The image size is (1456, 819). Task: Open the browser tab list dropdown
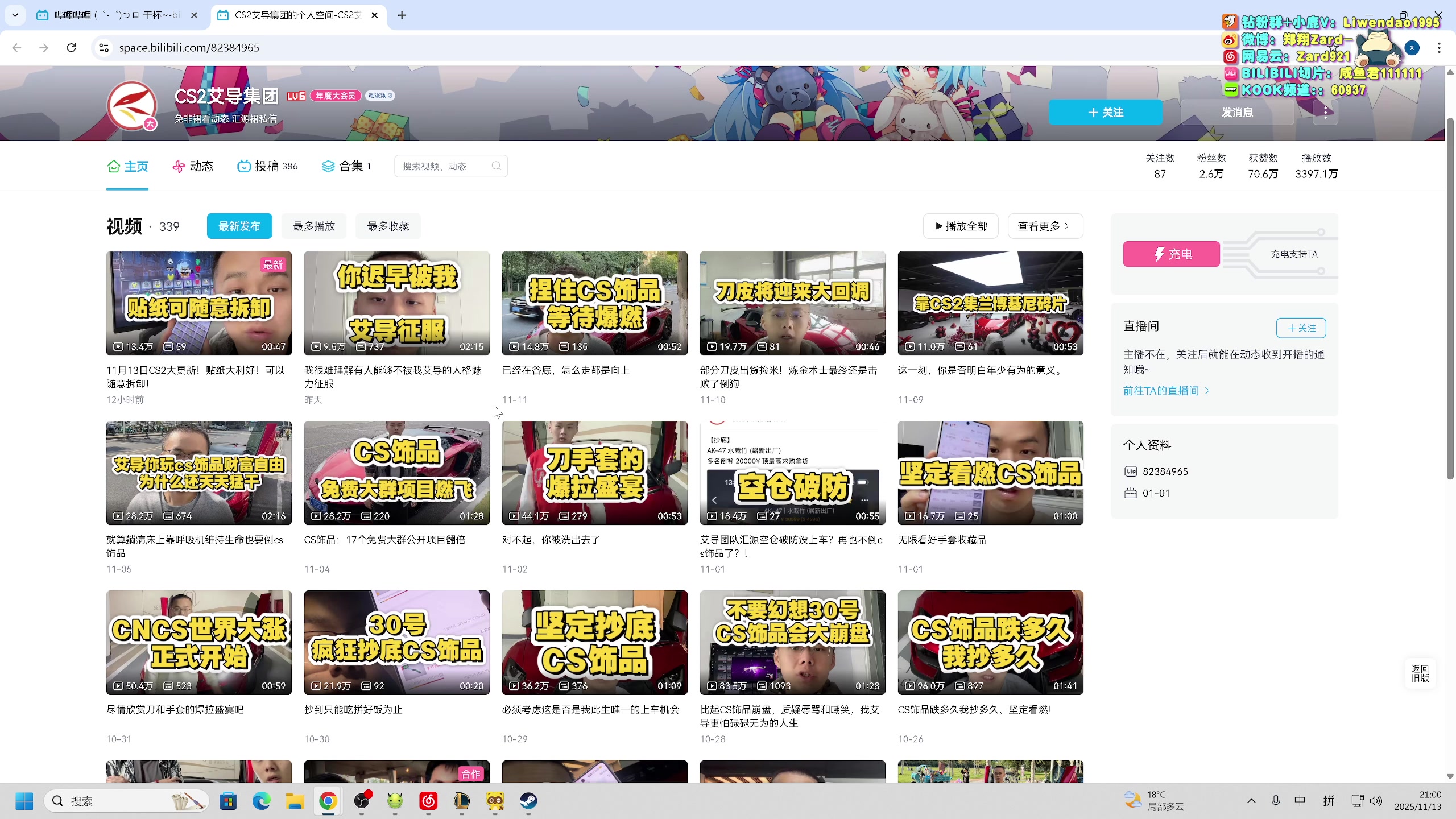click(x=15, y=15)
